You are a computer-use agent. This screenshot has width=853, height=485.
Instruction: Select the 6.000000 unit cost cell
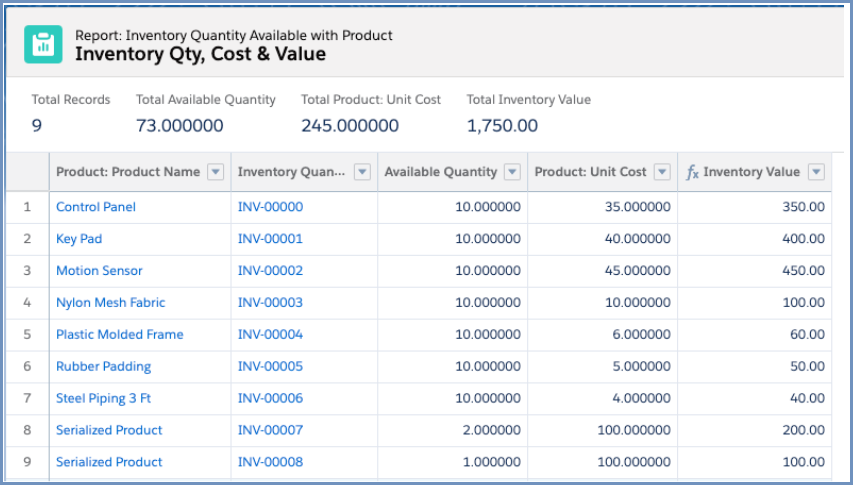tap(602, 334)
